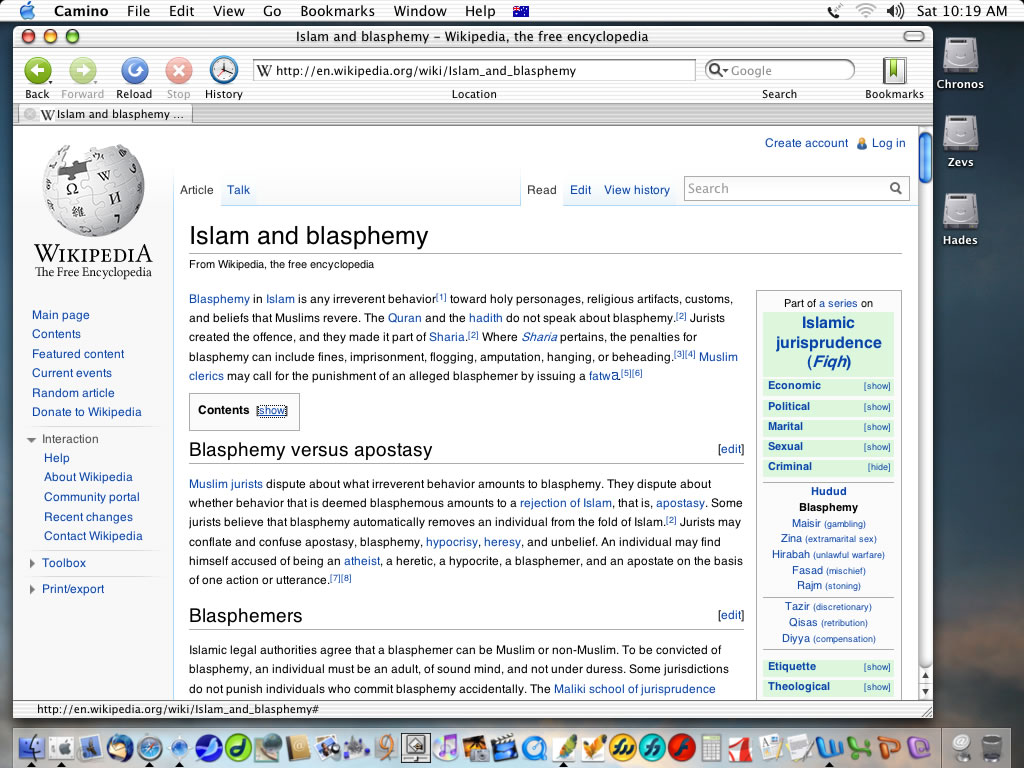The image size is (1024, 768).
Task: Hide the Criminal section in sidebar box
Action: (x=878, y=467)
